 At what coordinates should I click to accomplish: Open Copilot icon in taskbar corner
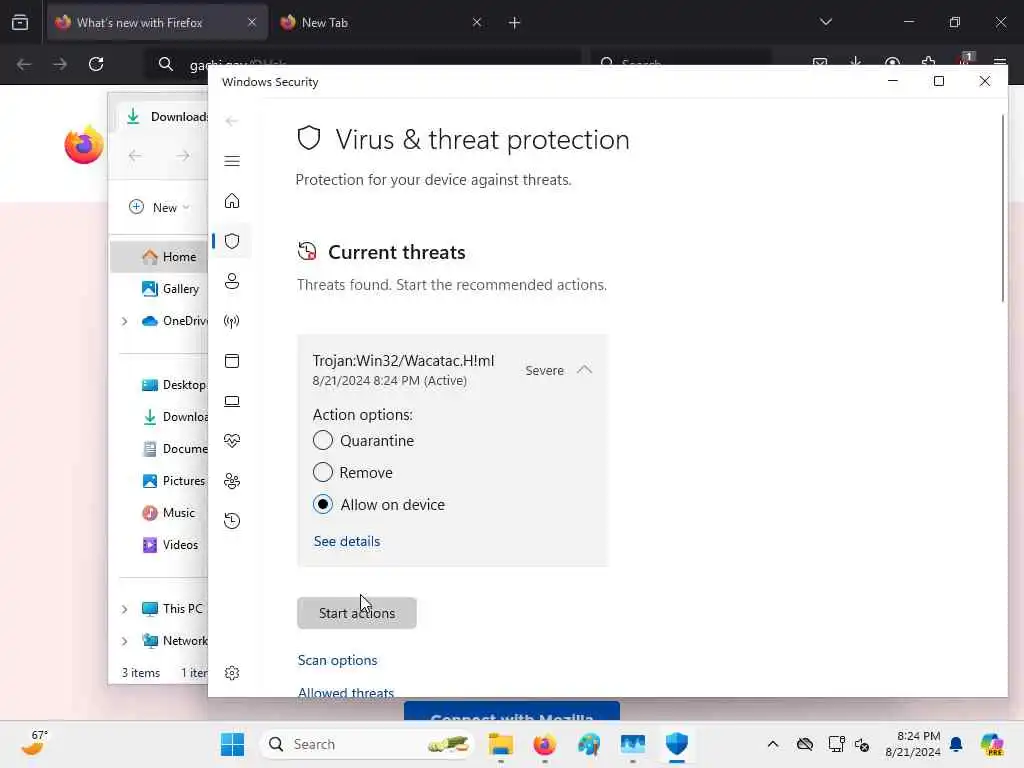[992, 744]
